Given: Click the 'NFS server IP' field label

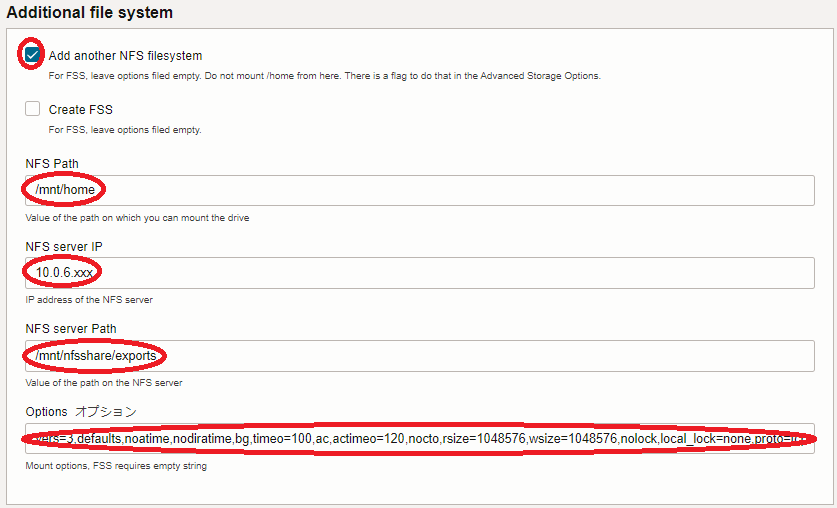Looking at the screenshot, I should pos(64,246).
